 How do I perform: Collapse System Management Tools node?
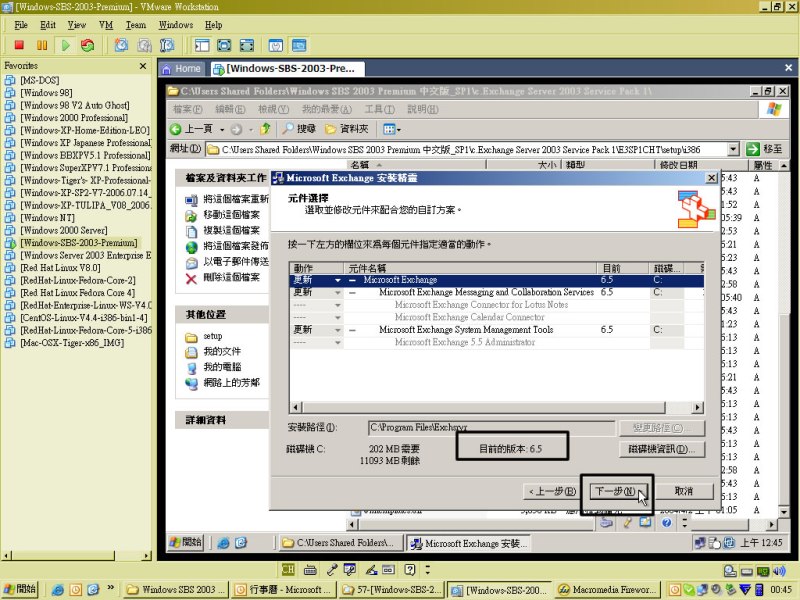pyautogui.click(x=353, y=330)
